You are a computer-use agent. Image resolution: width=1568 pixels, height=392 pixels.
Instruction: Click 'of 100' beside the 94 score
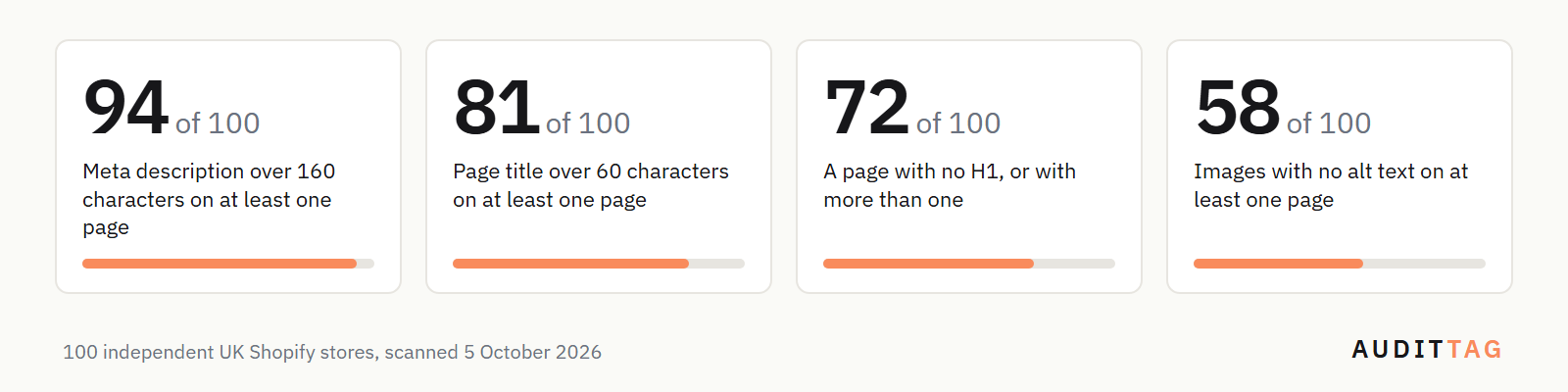[x=218, y=123]
